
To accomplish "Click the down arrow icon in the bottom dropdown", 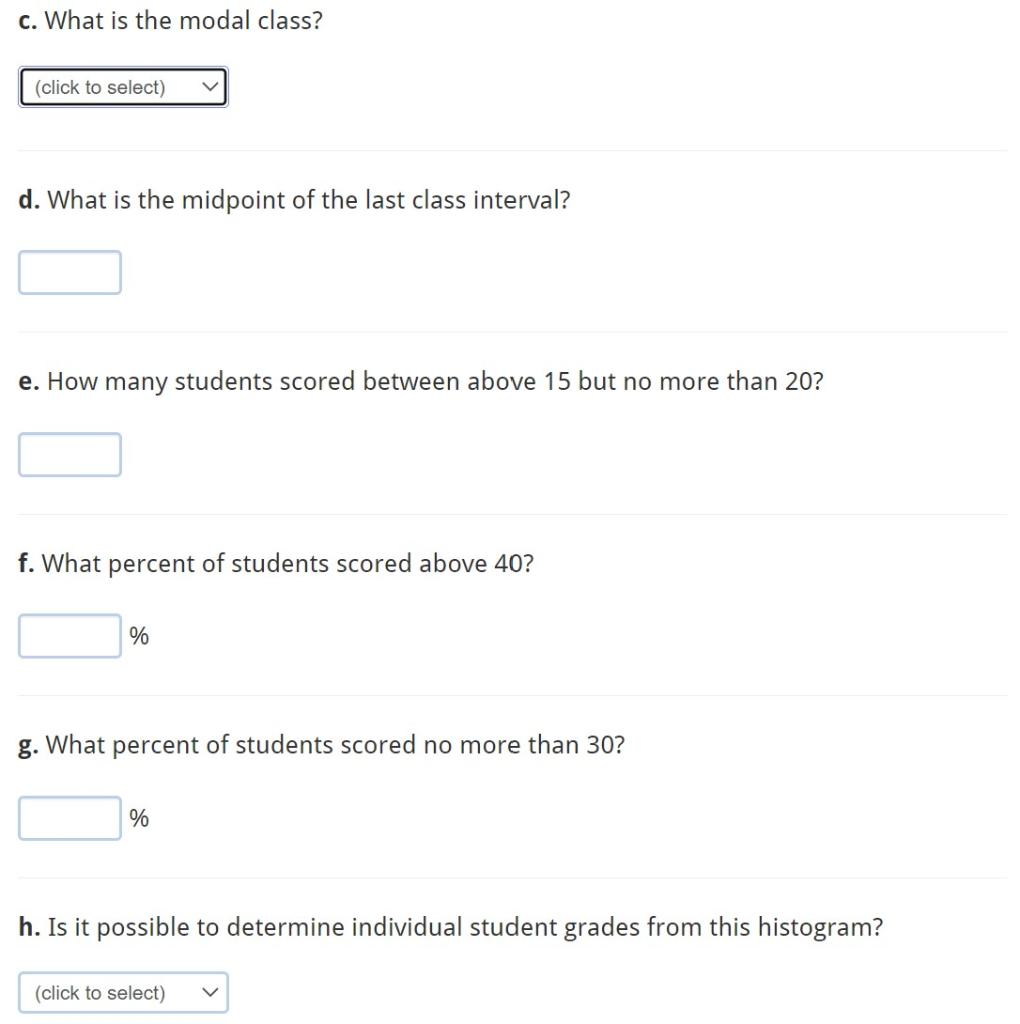I will pos(210,992).
